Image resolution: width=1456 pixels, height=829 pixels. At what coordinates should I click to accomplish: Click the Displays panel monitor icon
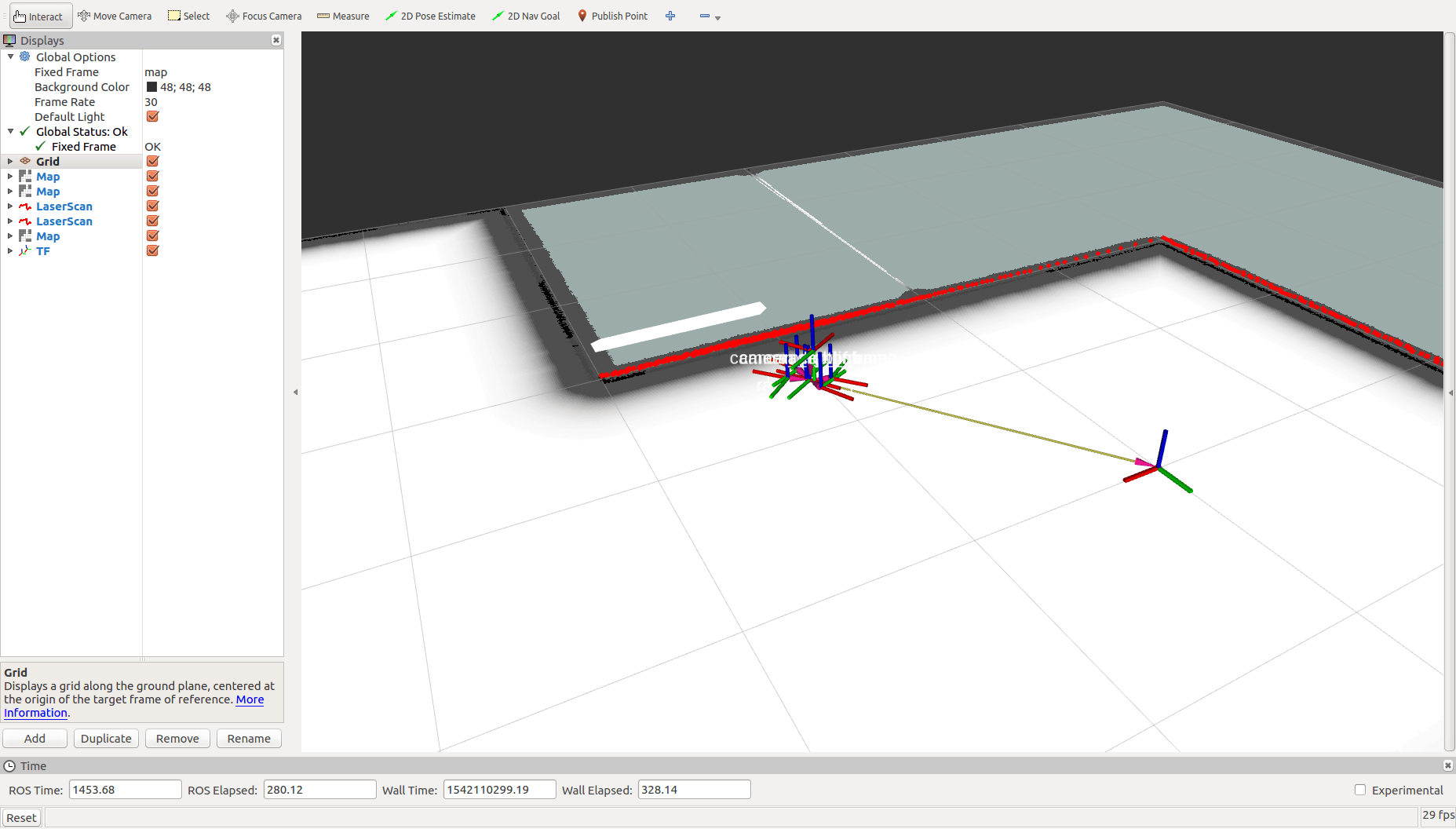point(9,40)
